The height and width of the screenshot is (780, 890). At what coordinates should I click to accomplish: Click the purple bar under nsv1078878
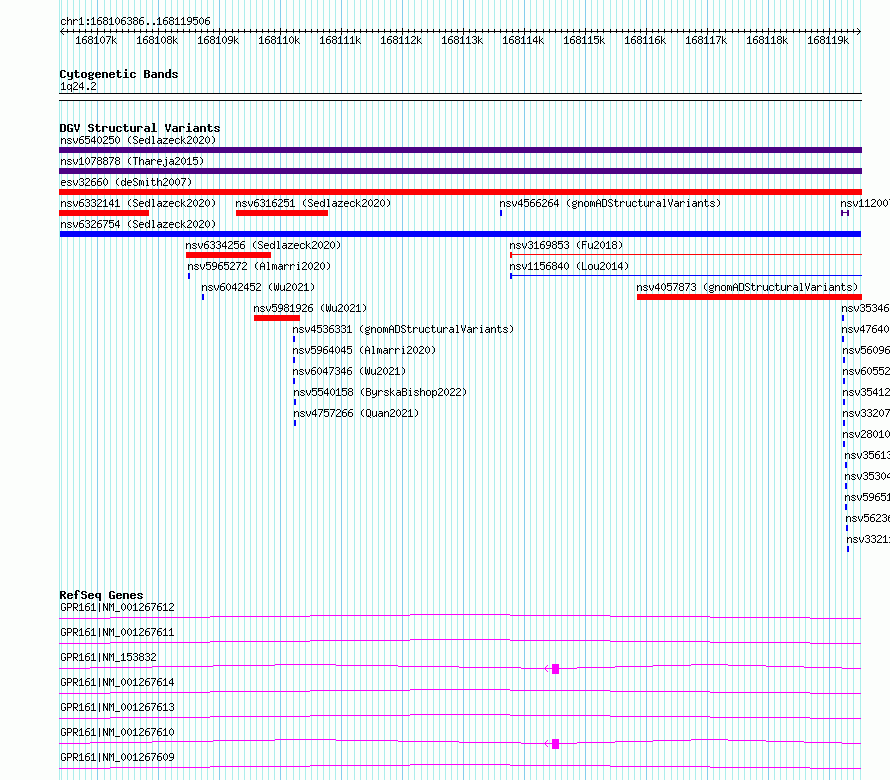click(x=460, y=171)
